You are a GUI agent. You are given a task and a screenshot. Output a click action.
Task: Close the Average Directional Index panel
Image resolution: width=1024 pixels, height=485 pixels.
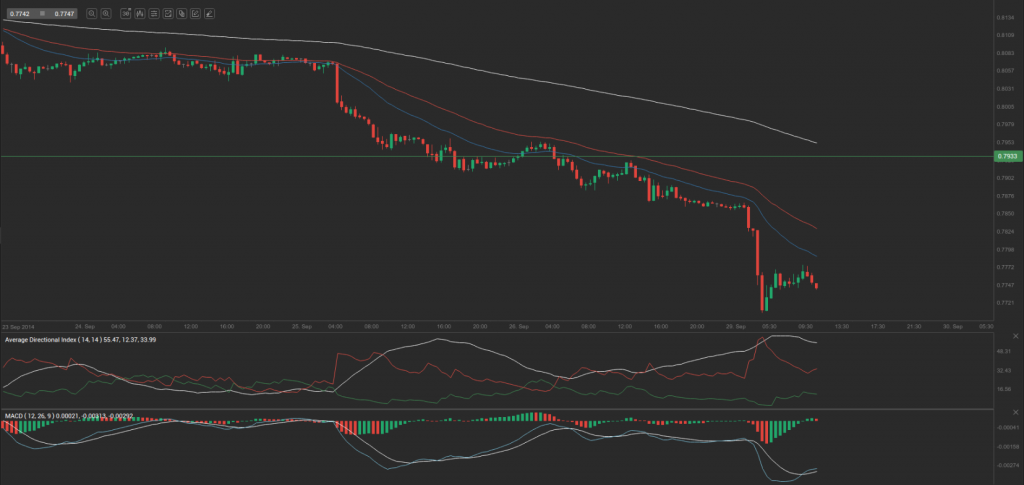coord(1015,336)
